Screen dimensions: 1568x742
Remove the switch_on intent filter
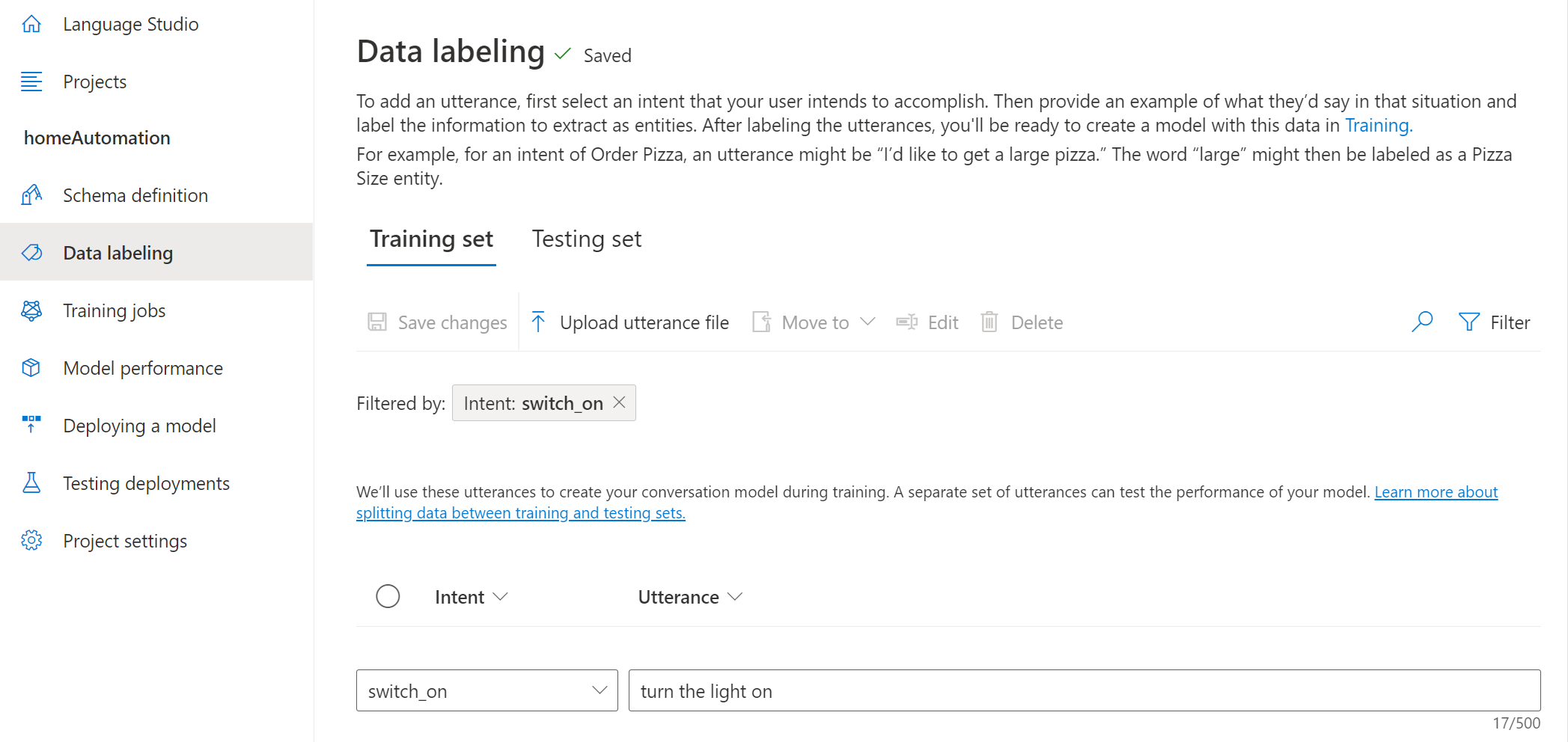click(x=620, y=402)
